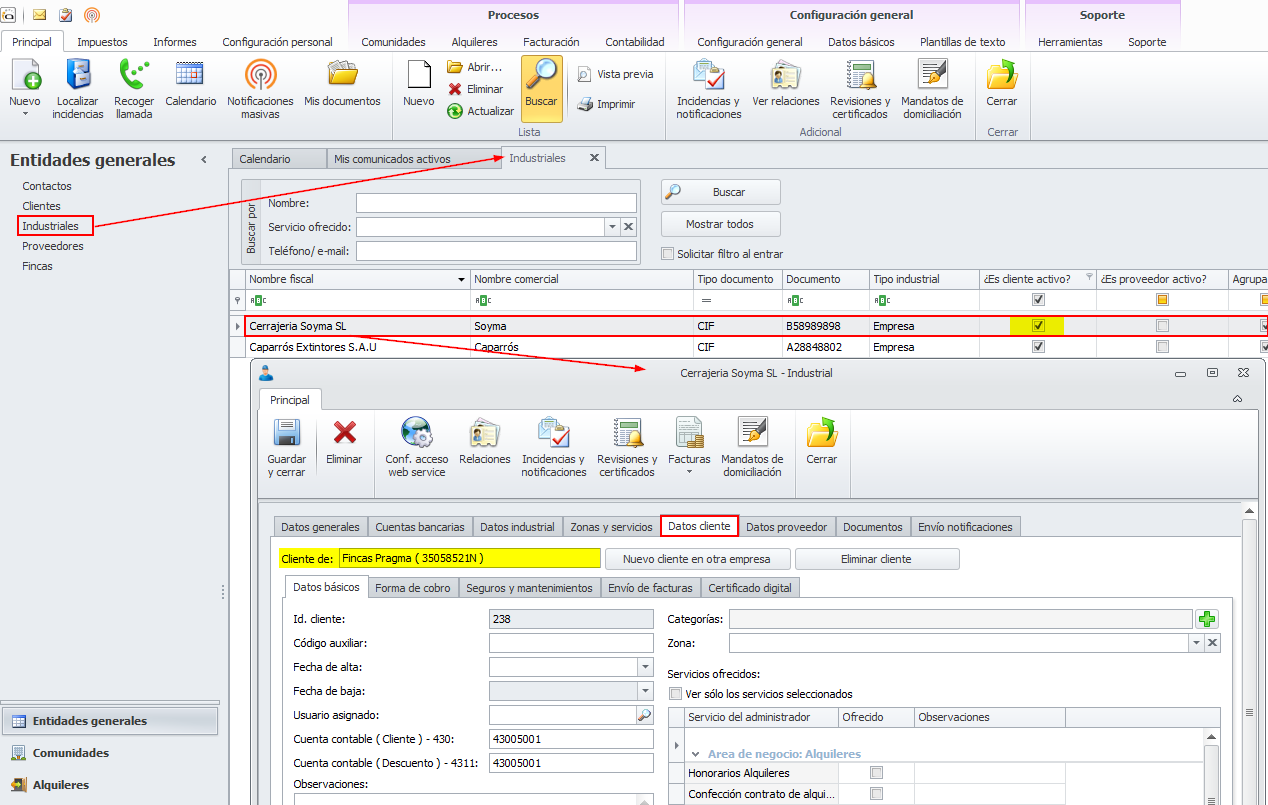Clear the Servicio ofrecido filter
The image size is (1268, 805).
(629, 227)
